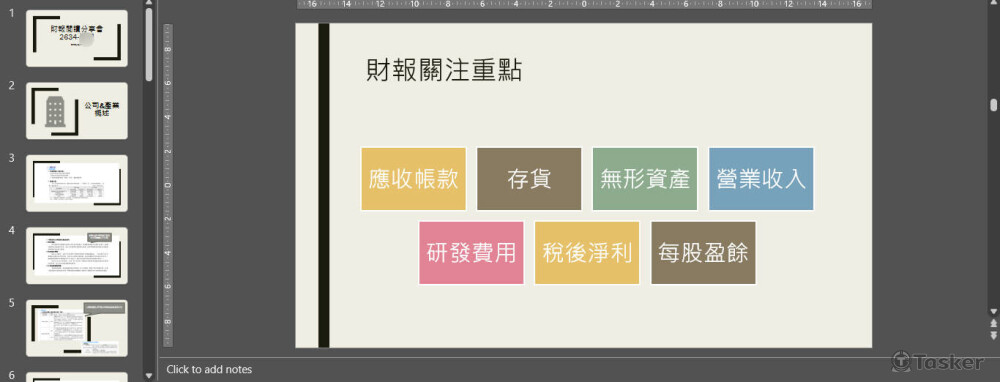The width and height of the screenshot is (1000, 382).
Task: Select the brown 每股盈餘 box
Action: coord(703,253)
